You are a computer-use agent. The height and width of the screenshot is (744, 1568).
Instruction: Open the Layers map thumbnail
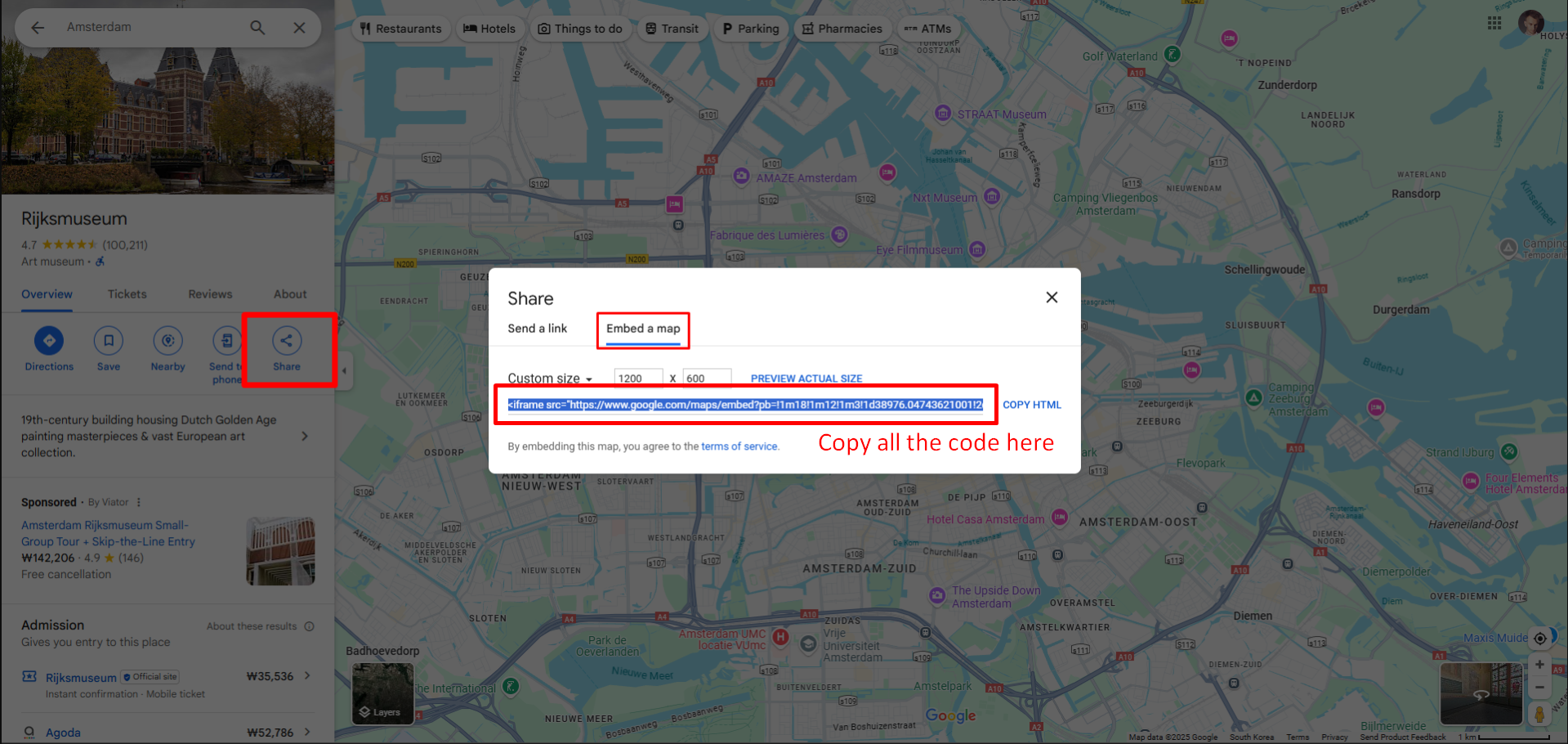[382, 693]
